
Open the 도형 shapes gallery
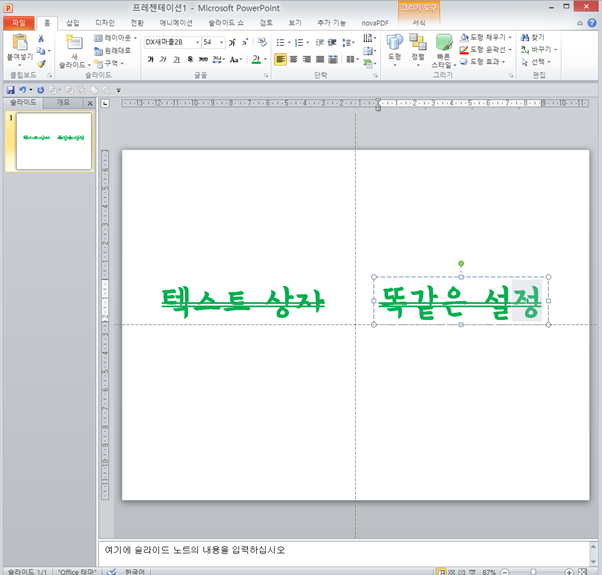(x=394, y=50)
